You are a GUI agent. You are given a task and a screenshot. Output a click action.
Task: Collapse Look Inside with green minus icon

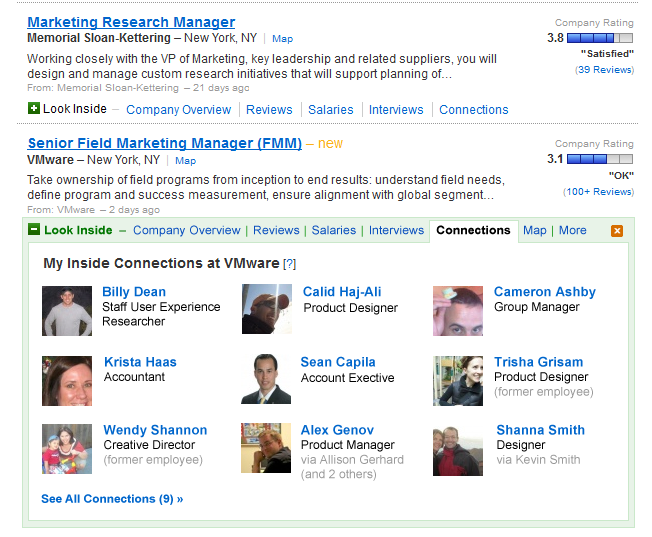(34, 229)
